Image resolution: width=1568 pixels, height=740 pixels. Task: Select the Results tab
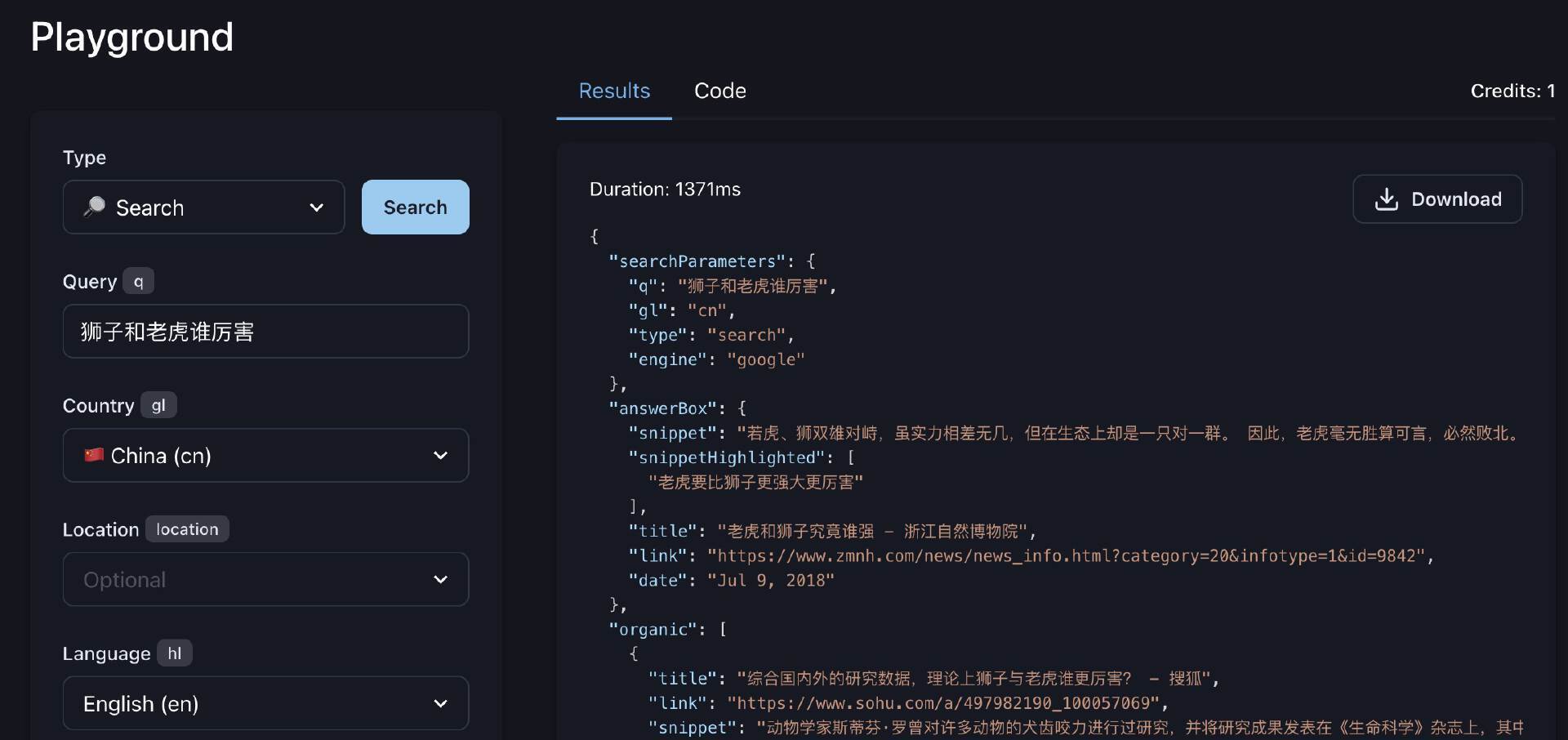click(613, 91)
